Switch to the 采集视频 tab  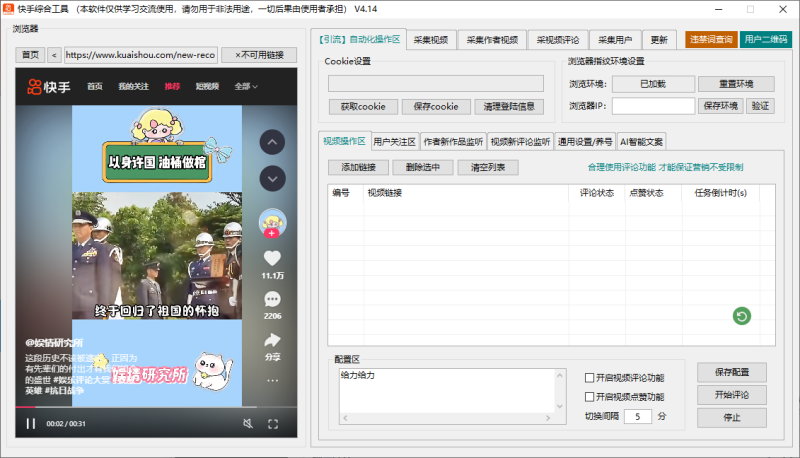tap(433, 40)
